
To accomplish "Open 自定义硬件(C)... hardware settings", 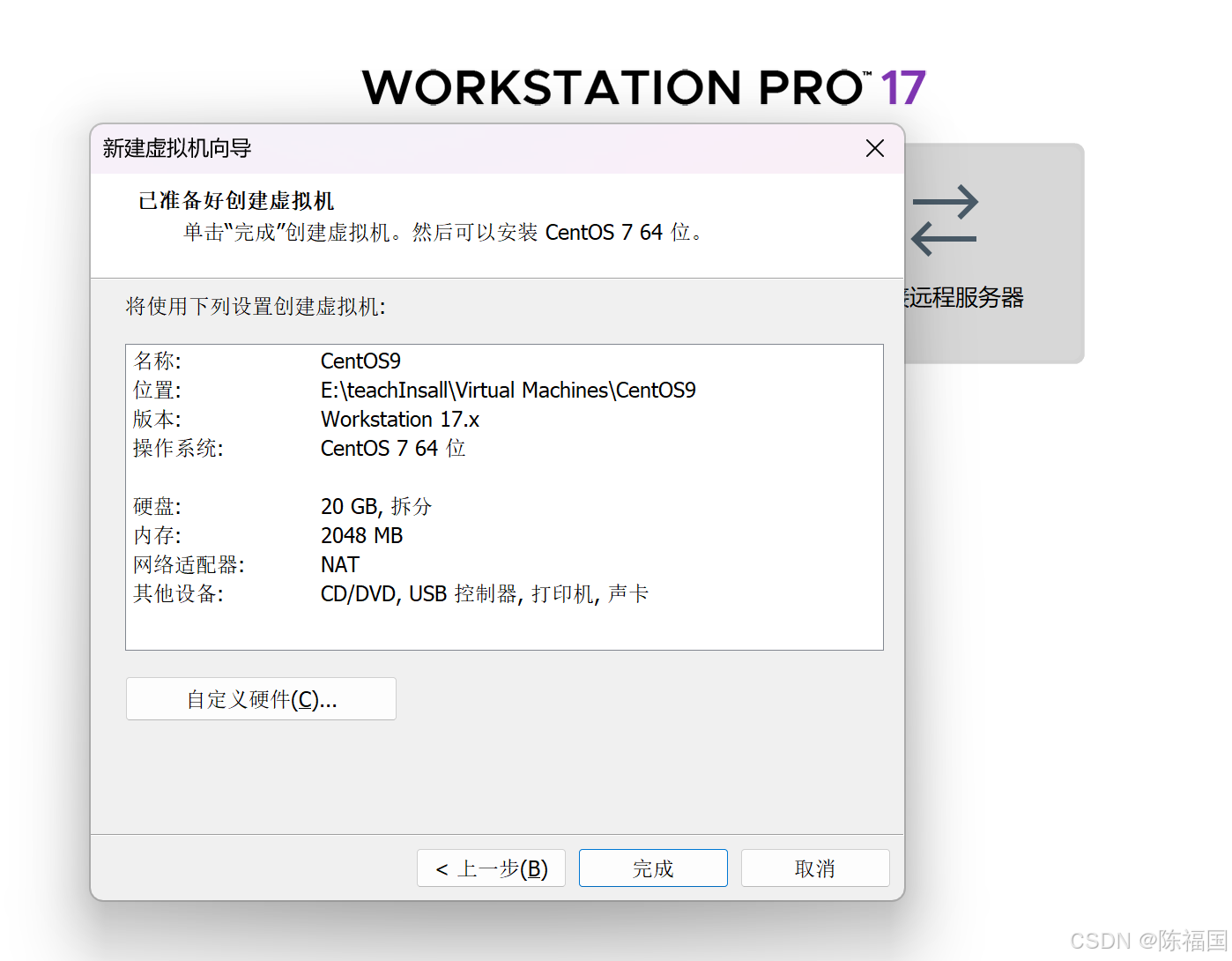I will click(261, 699).
